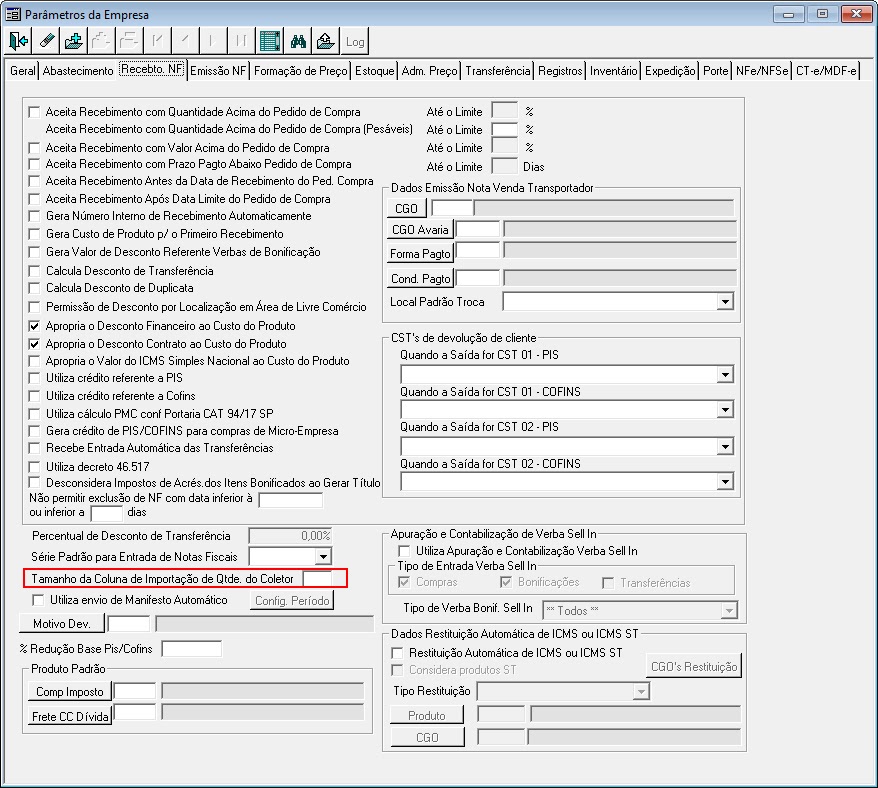Click the Forma Pagto button

click(x=420, y=254)
